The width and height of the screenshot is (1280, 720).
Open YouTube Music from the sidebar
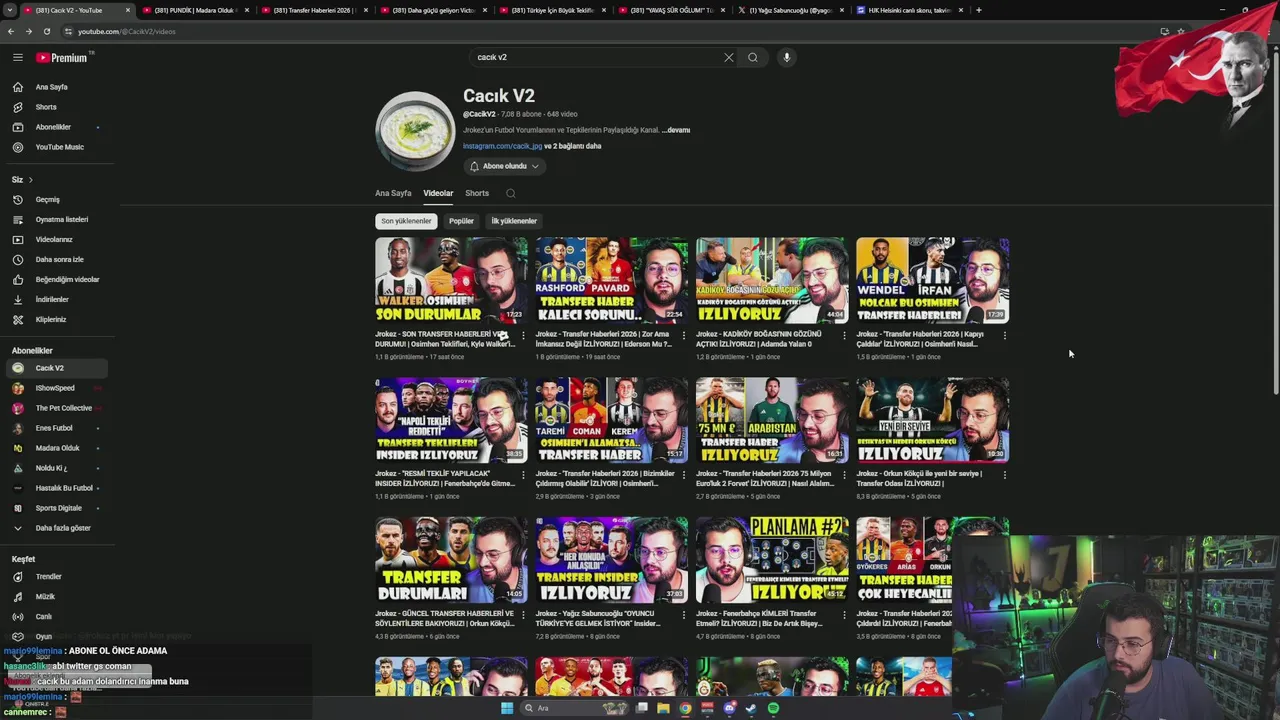(x=60, y=147)
